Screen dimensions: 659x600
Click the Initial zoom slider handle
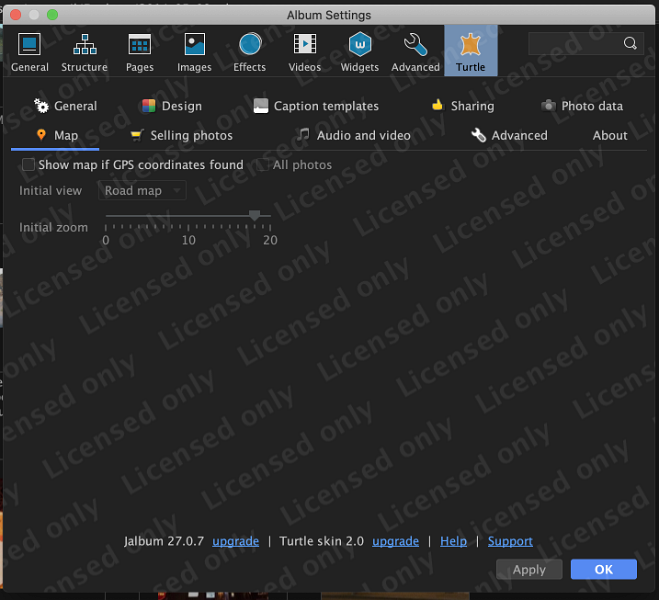point(254,216)
